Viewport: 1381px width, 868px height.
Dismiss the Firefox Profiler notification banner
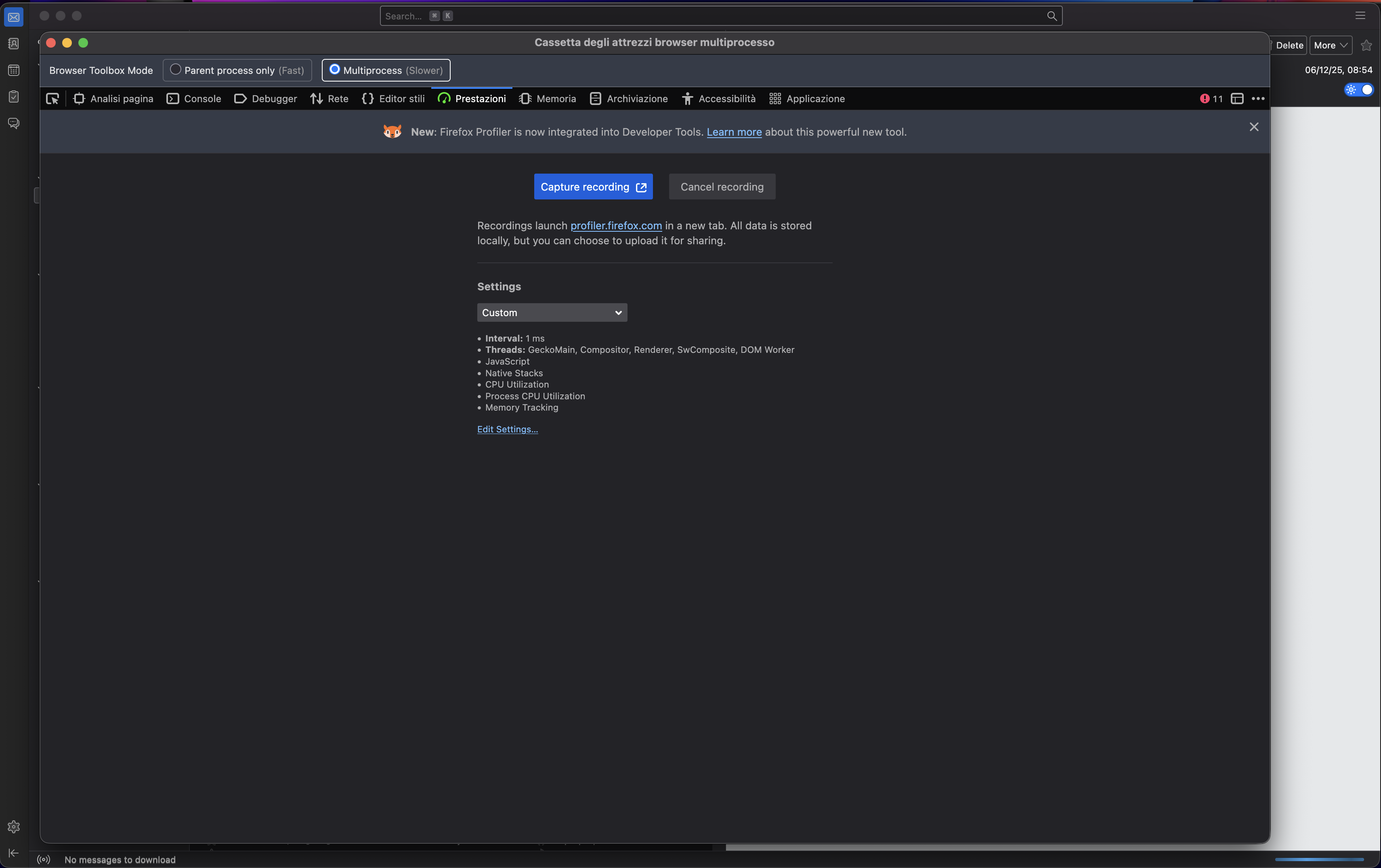1254,127
